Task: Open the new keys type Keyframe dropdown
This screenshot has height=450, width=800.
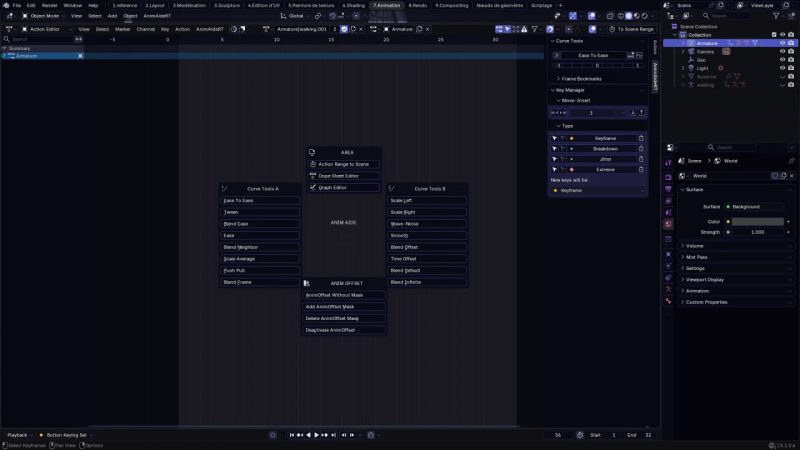Action: (x=598, y=190)
